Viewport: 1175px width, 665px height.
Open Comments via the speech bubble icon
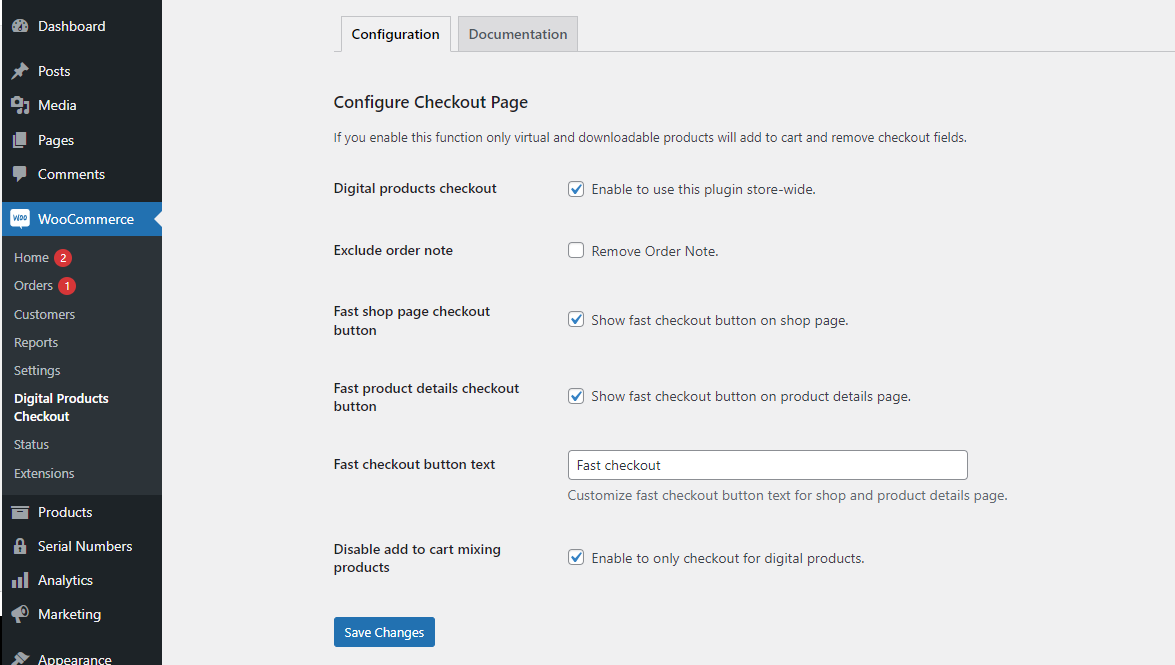[x=21, y=174]
